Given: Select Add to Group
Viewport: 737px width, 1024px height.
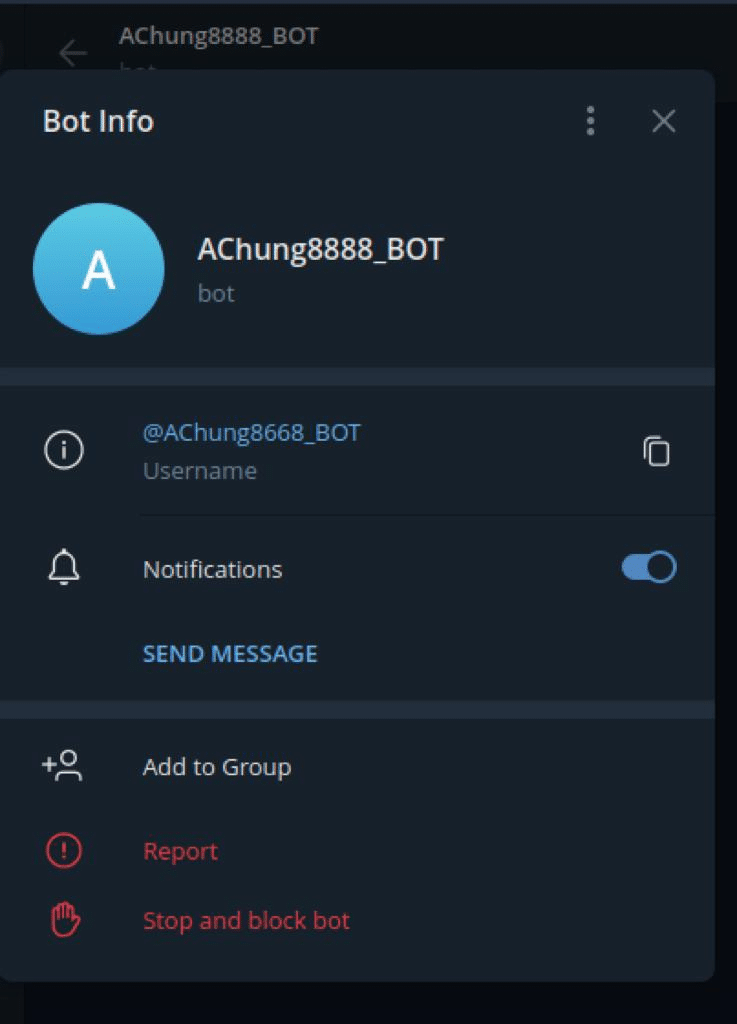Looking at the screenshot, I should pos(217,767).
